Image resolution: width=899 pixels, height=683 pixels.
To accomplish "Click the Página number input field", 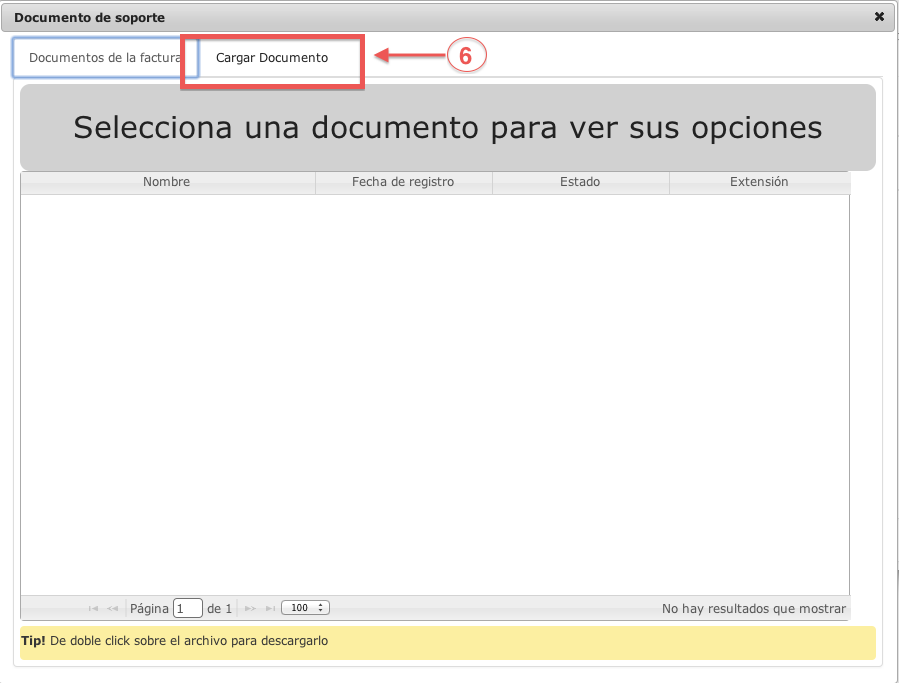I will (x=188, y=608).
